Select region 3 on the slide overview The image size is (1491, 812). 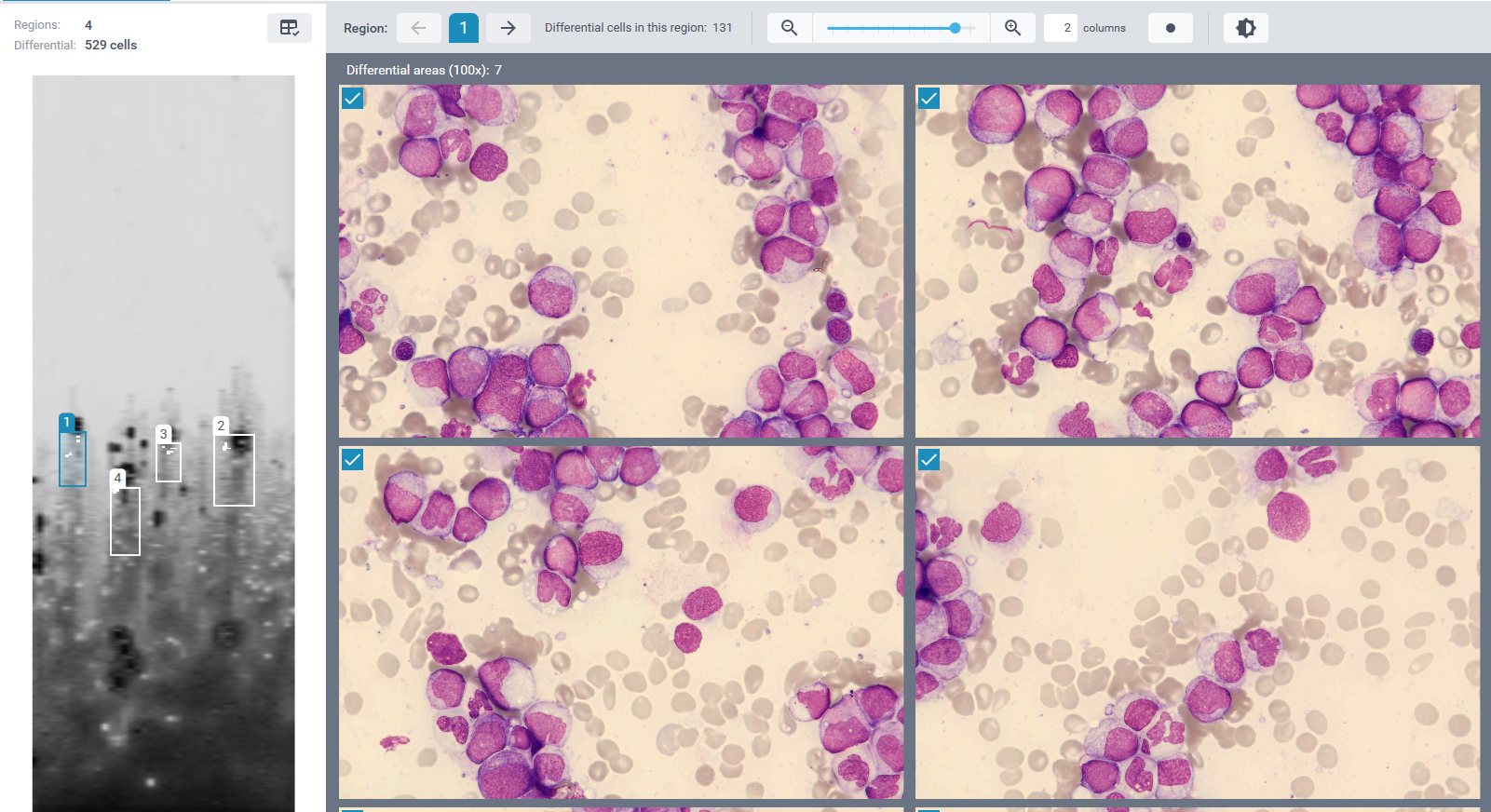click(x=169, y=462)
